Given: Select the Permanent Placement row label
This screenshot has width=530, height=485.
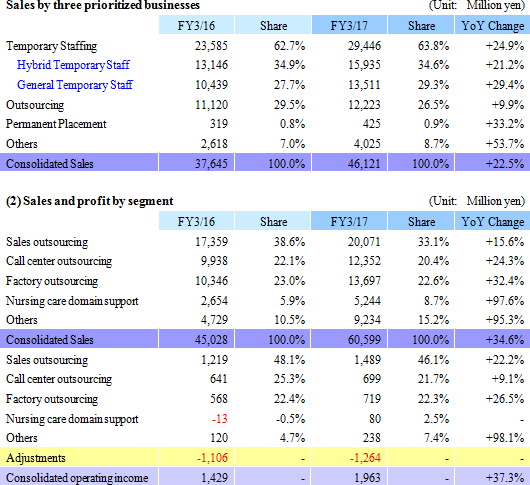Looking at the screenshot, I should 56,124.
